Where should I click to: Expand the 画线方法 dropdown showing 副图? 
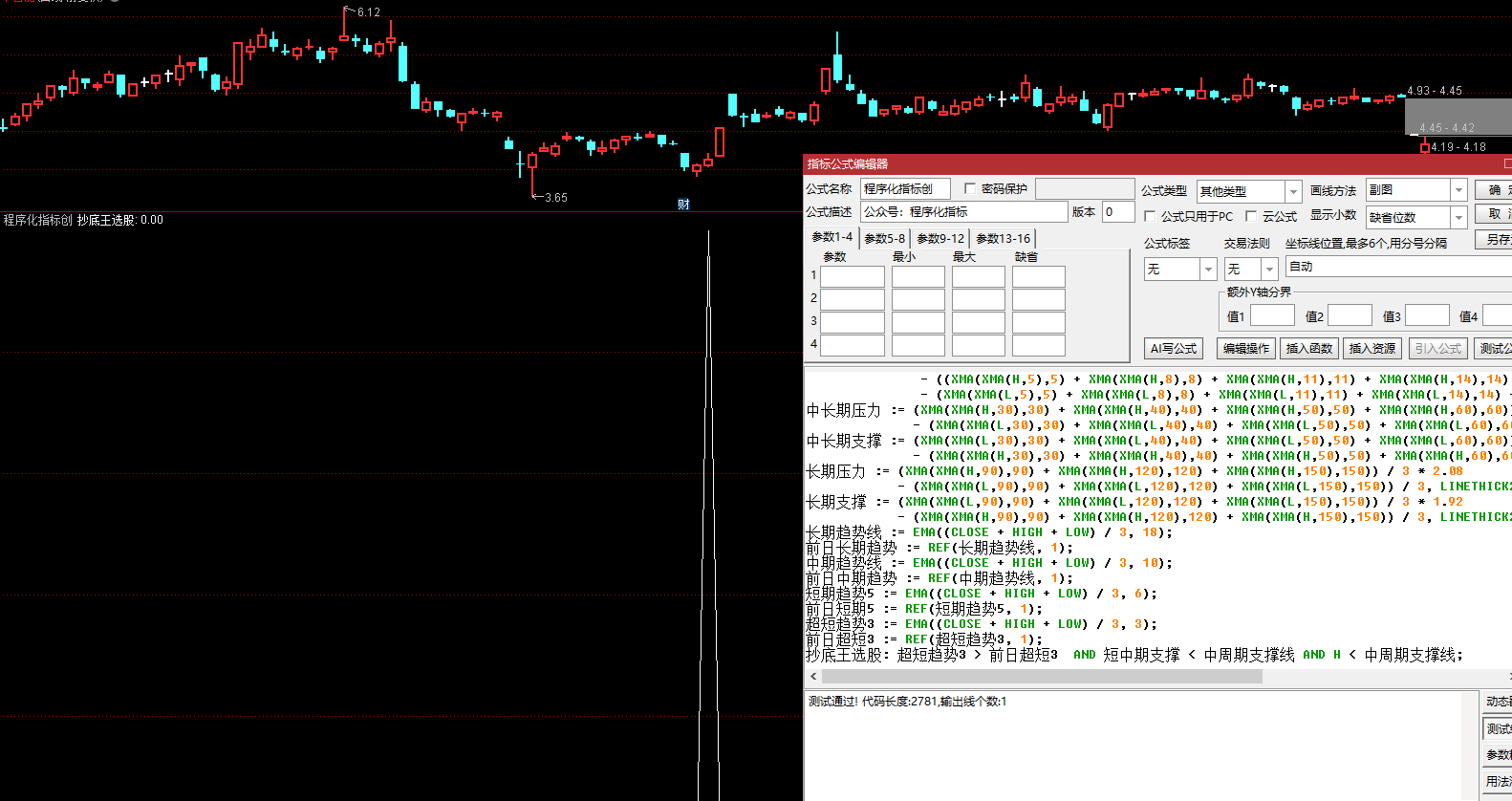[1458, 190]
